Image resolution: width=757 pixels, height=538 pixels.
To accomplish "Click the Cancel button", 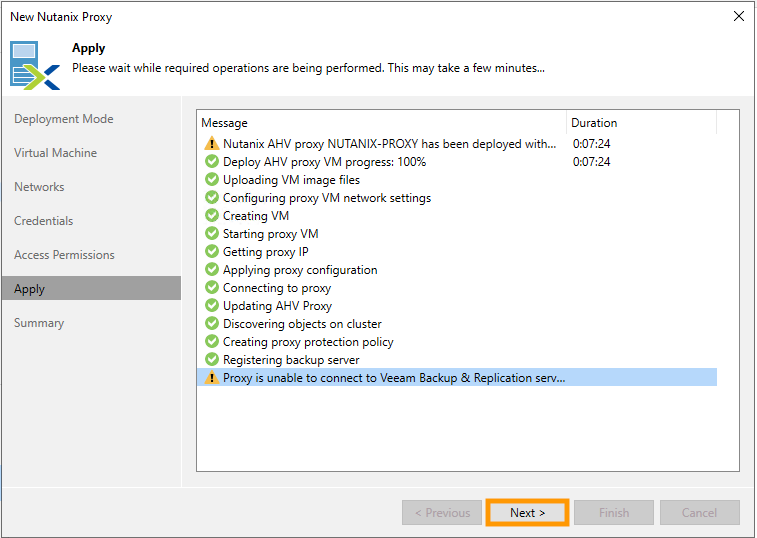I will (x=700, y=512).
